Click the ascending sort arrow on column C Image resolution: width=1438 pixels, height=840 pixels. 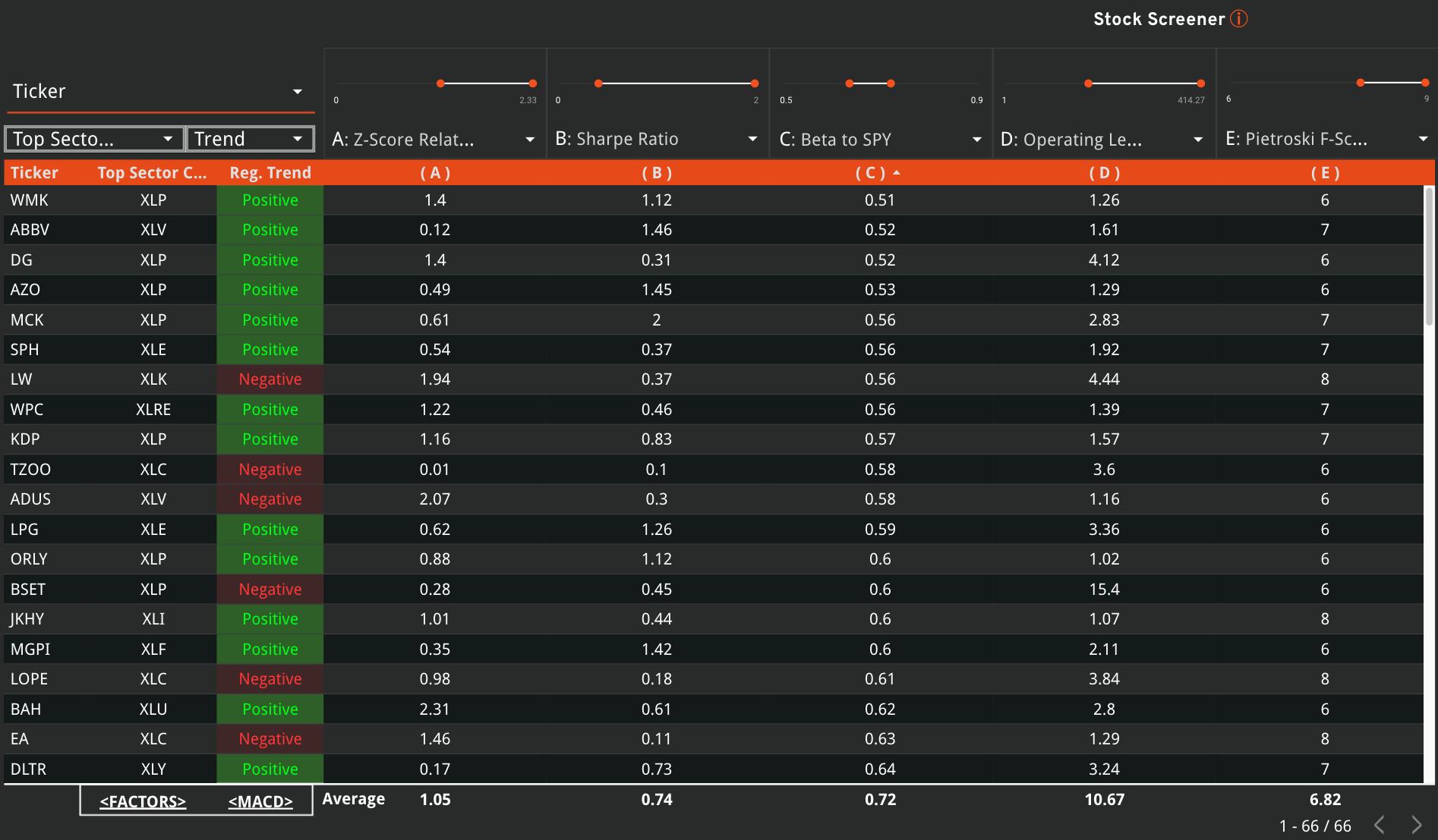tap(897, 173)
